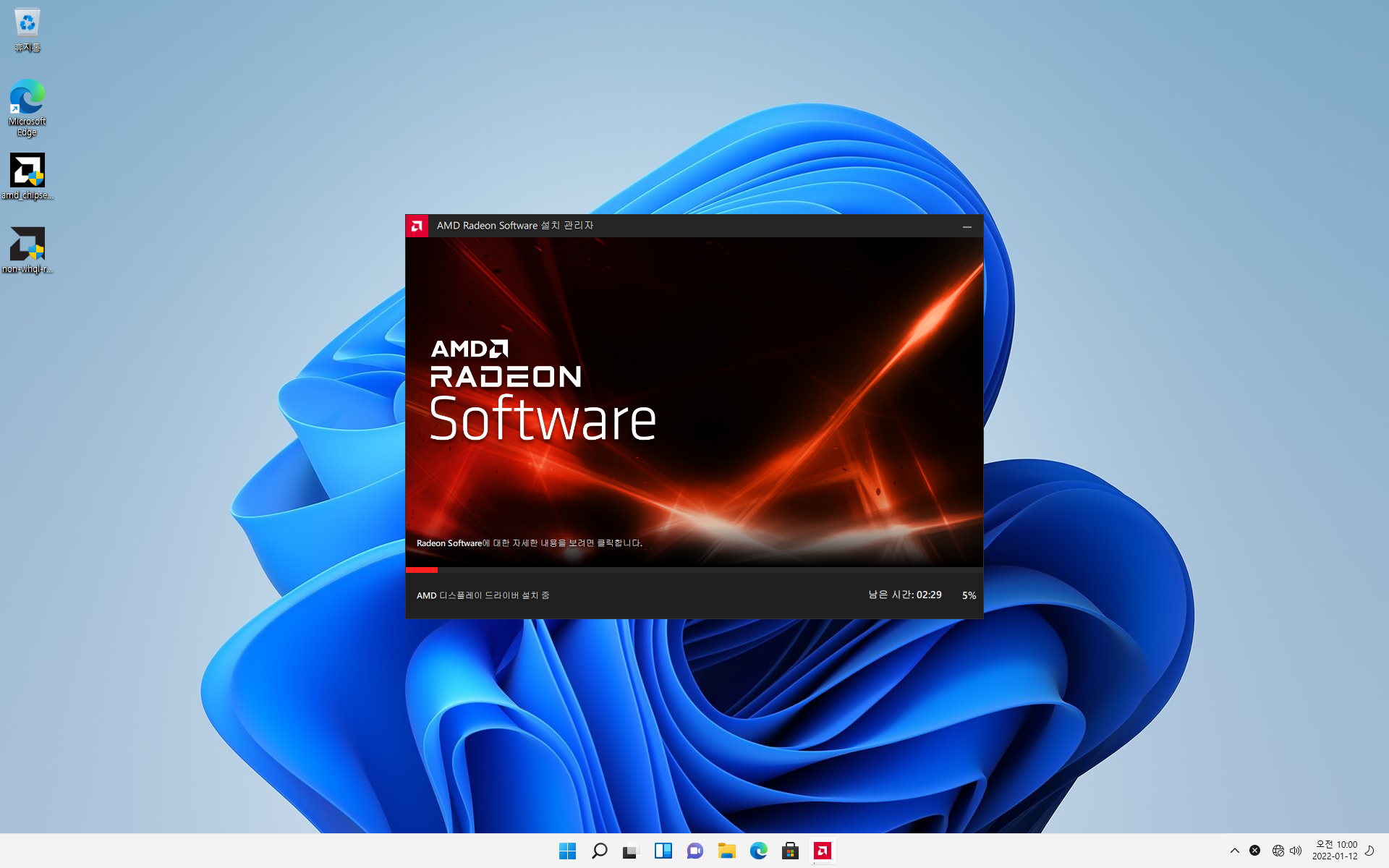Click the red installation progress bar
The image size is (1389, 868).
click(x=422, y=570)
